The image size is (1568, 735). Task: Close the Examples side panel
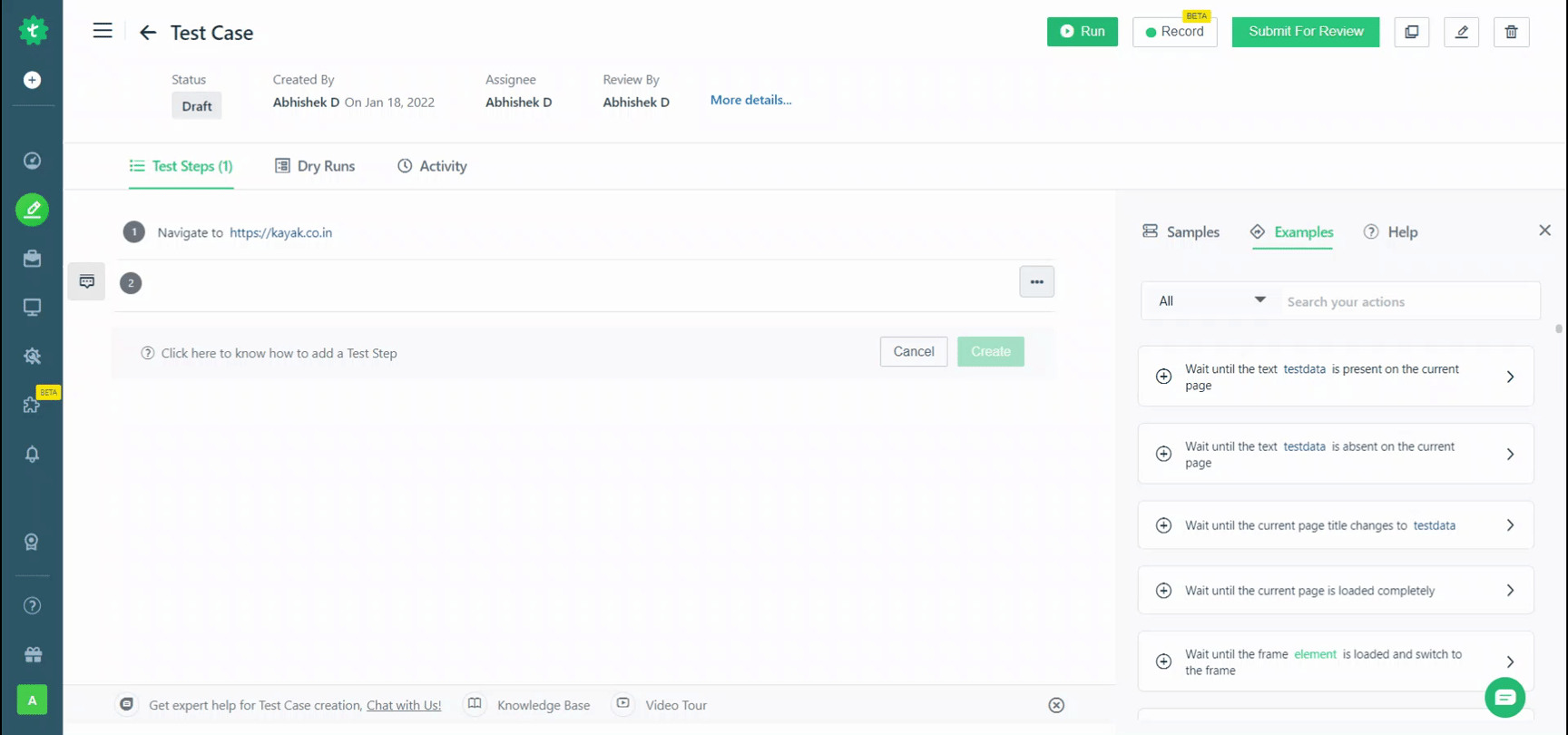coord(1544,230)
